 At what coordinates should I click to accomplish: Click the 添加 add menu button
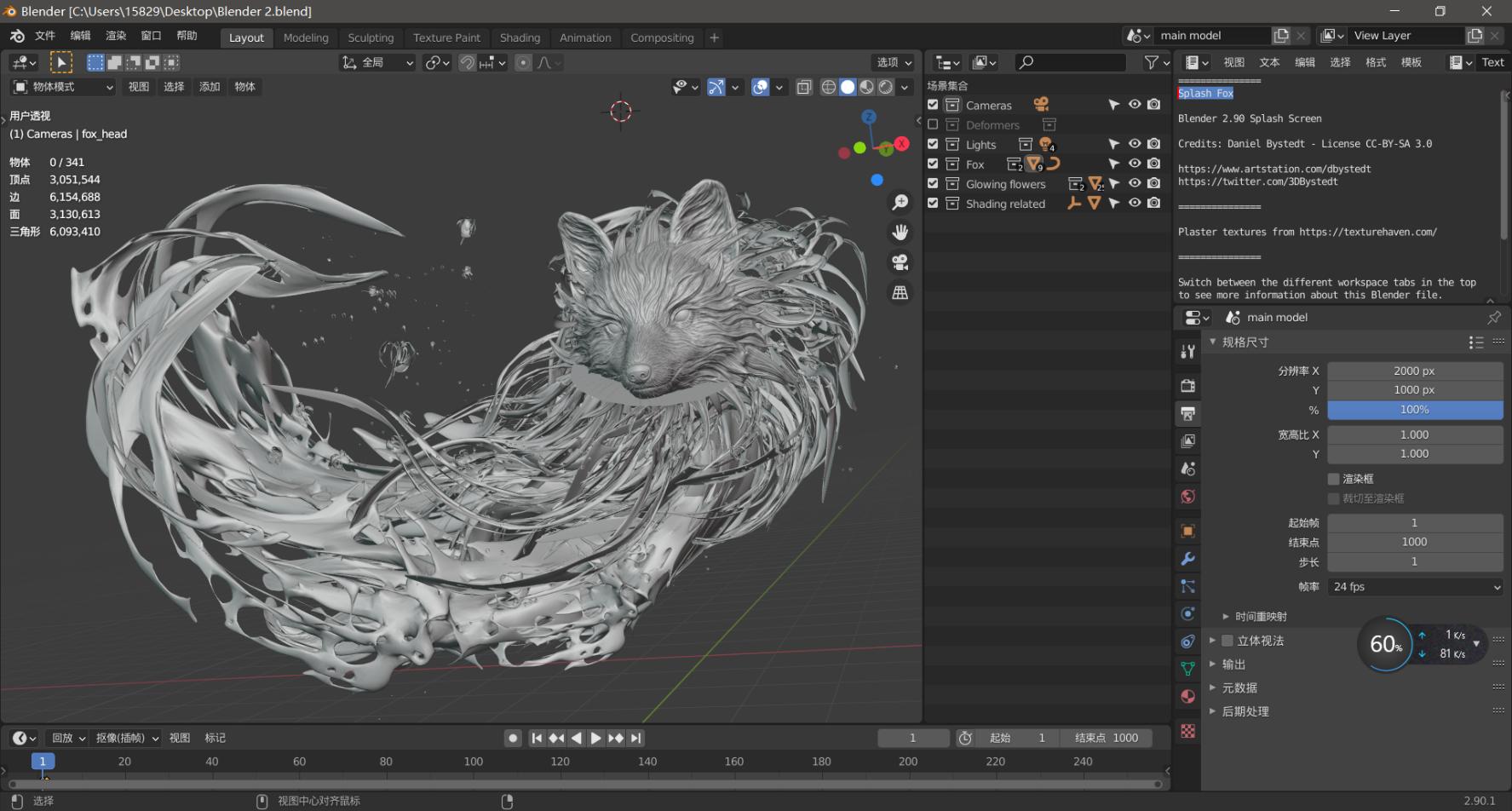210,87
